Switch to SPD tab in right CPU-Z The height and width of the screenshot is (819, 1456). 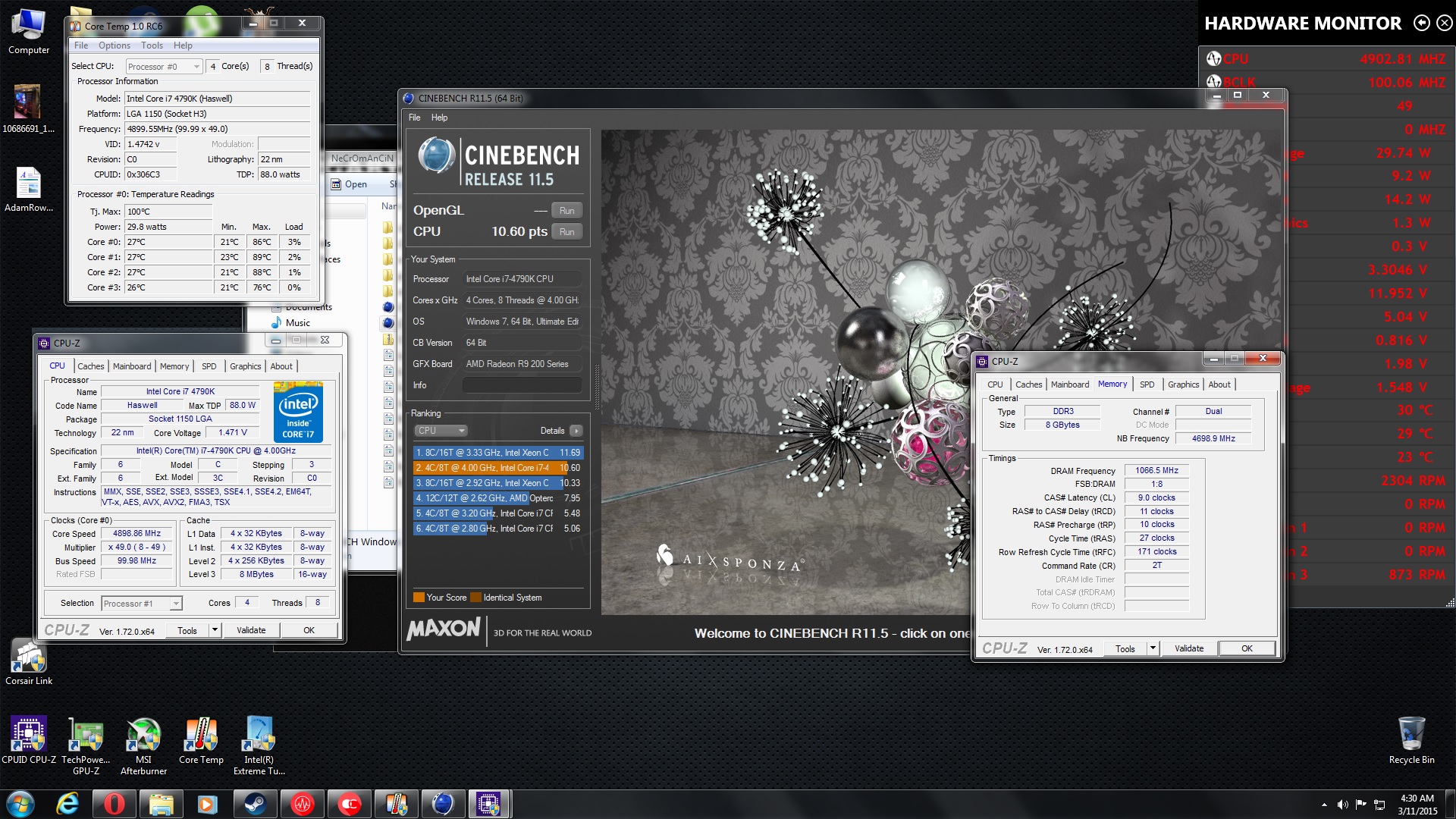1147,384
